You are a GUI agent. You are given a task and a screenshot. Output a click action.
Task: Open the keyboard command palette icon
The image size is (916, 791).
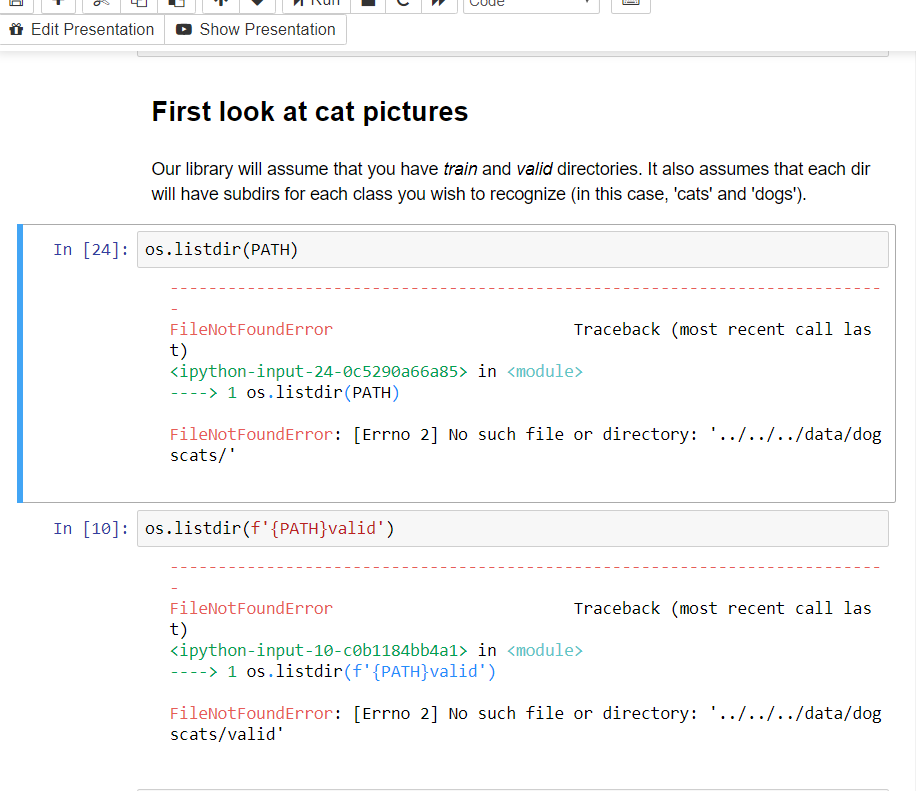coord(630,3)
